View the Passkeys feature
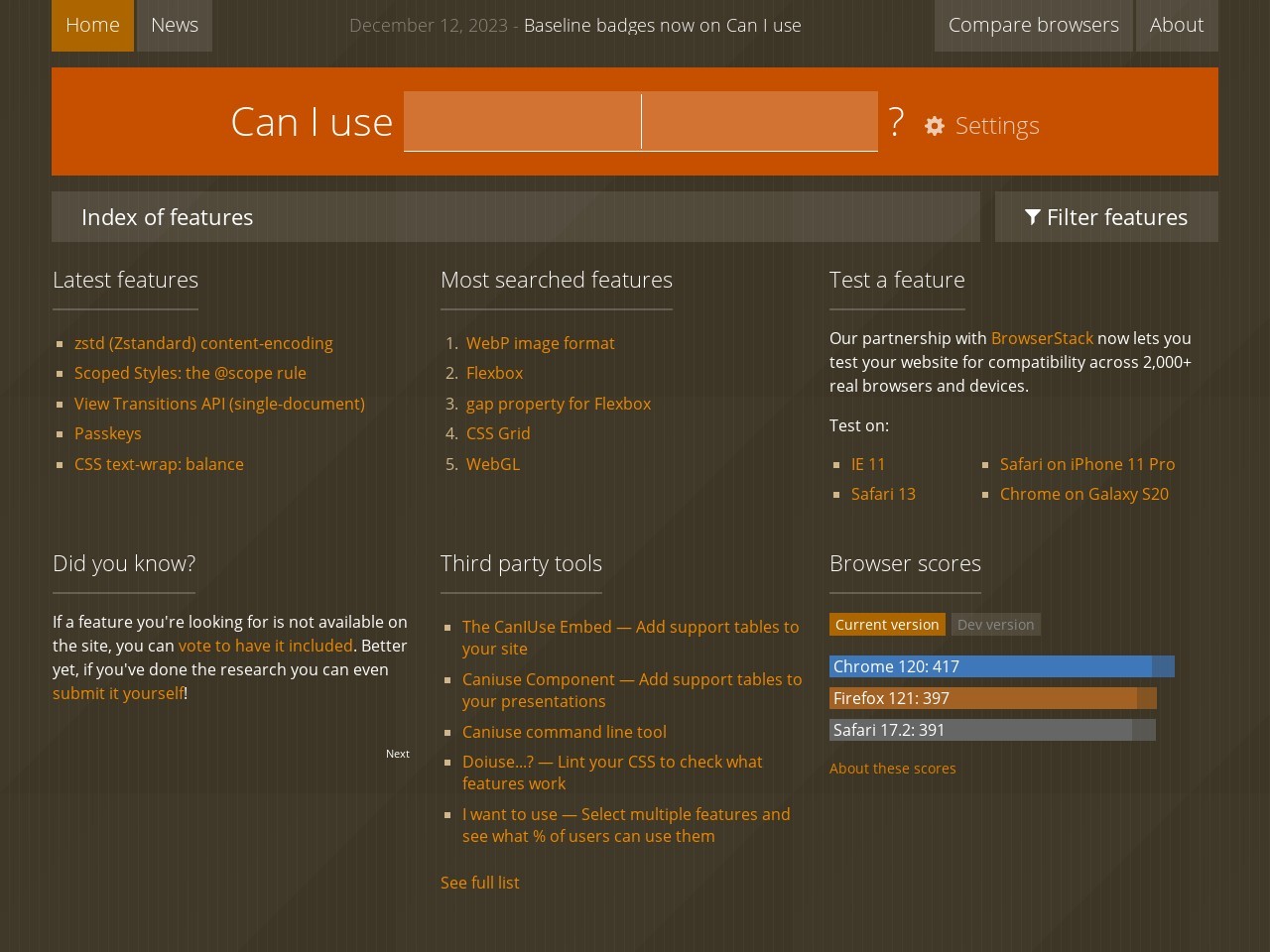The height and width of the screenshot is (952, 1270). [x=107, y=433]
